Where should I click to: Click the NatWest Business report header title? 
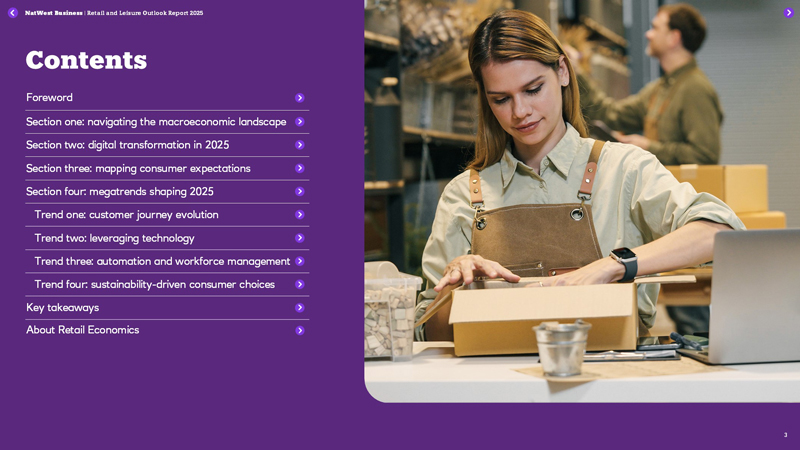coord(114,13)
